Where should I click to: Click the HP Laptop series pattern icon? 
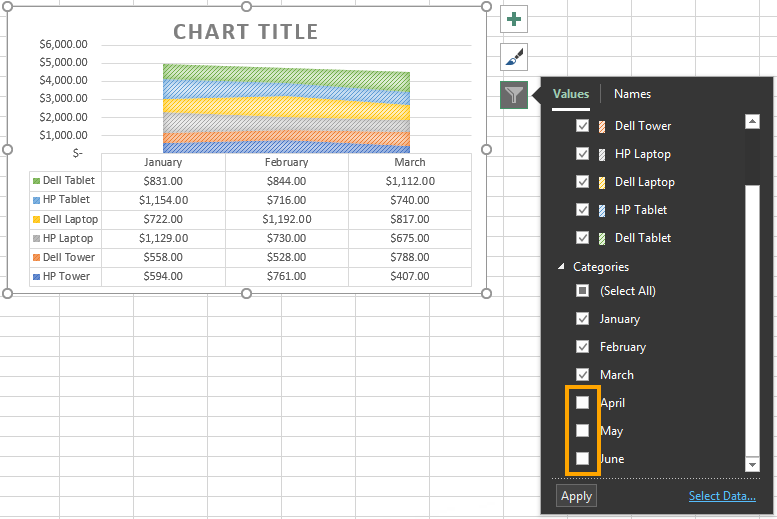click(x=602, y=155)
